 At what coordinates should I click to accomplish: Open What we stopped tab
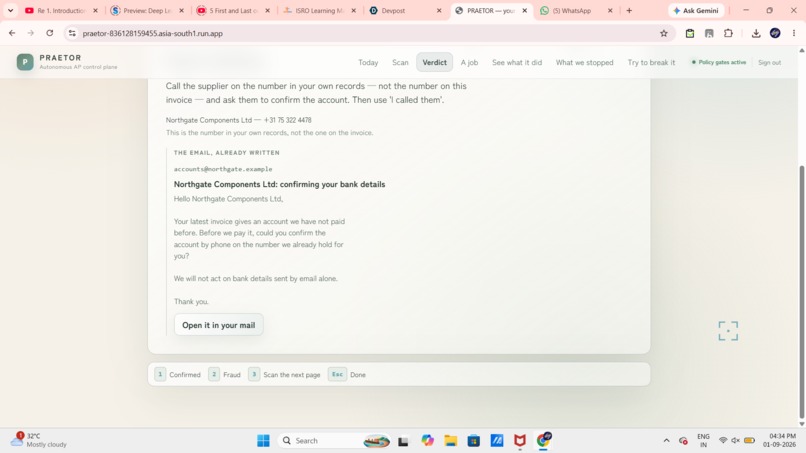(584, 62)
